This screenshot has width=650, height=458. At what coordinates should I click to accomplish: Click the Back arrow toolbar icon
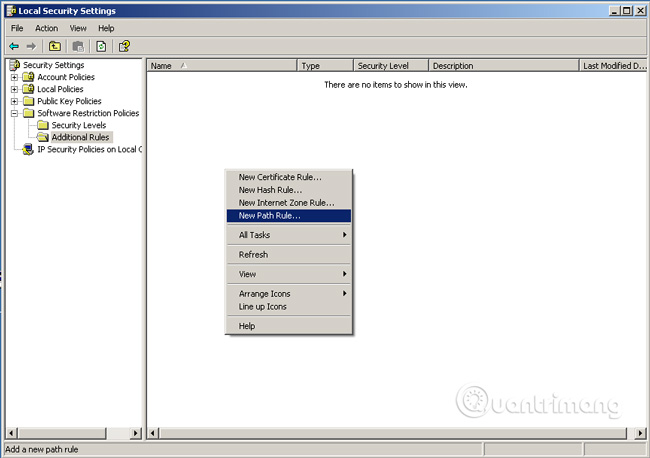(14, 46)
